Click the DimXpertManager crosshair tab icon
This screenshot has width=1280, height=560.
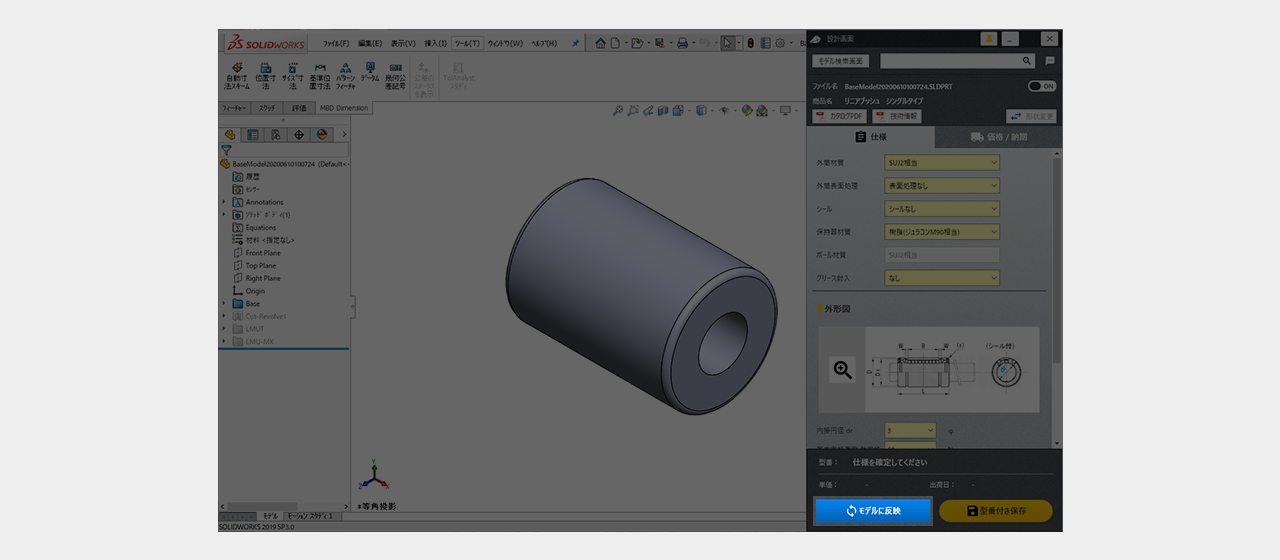(299, 134)
